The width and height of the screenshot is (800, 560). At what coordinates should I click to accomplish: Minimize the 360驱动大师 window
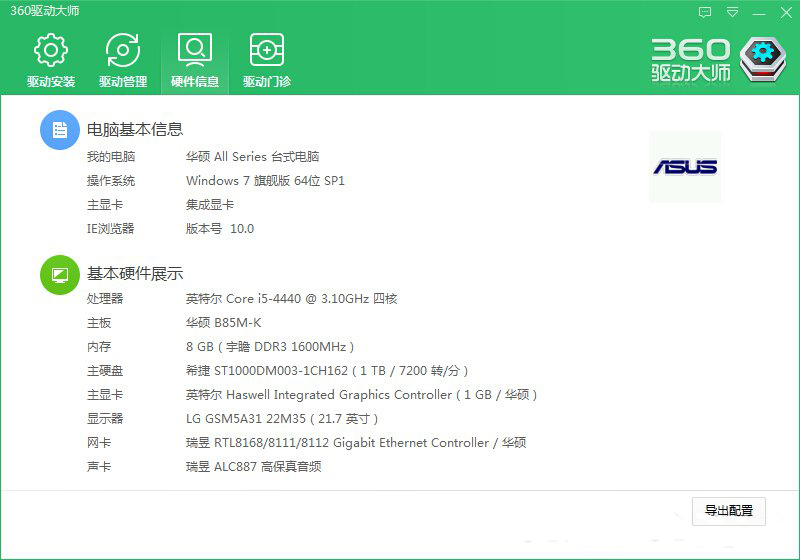point(759,13)
